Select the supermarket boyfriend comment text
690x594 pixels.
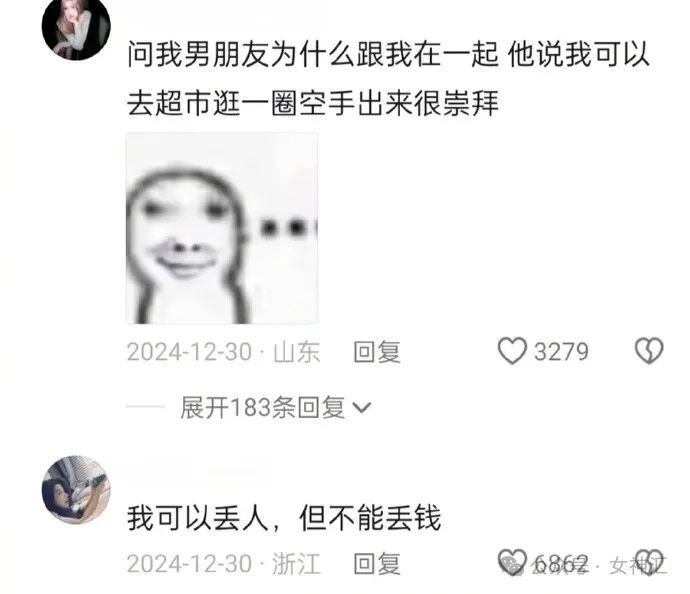click(x=388, y=79)
